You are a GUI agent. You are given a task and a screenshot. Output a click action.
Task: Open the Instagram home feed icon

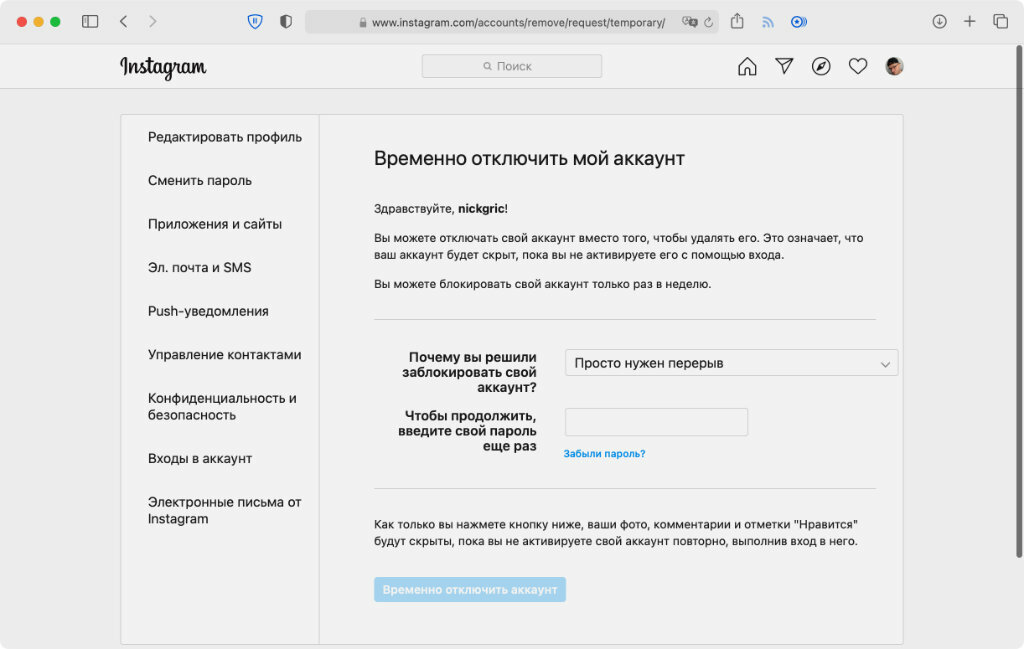[747, 67]
